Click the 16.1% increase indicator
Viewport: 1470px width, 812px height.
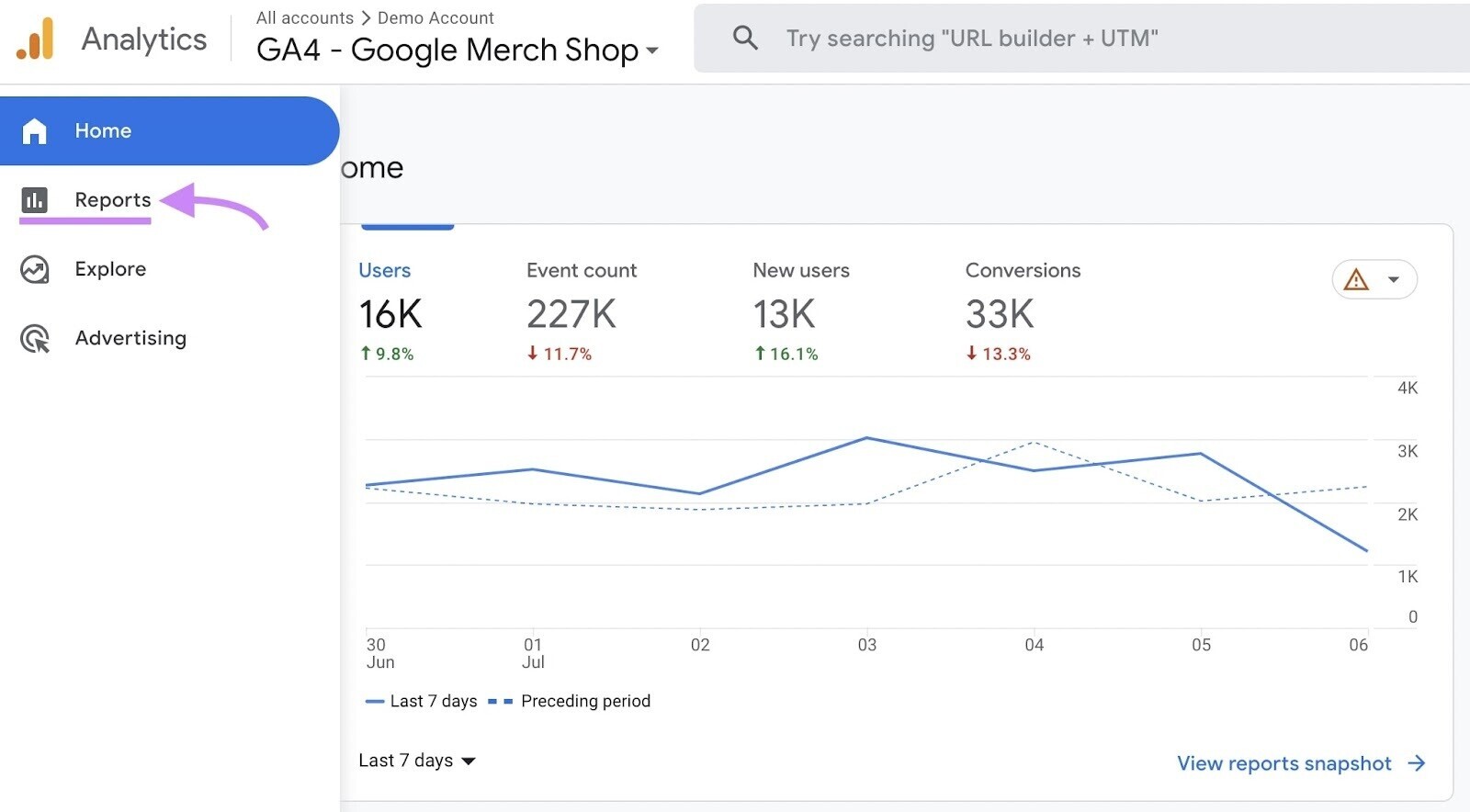786,354
